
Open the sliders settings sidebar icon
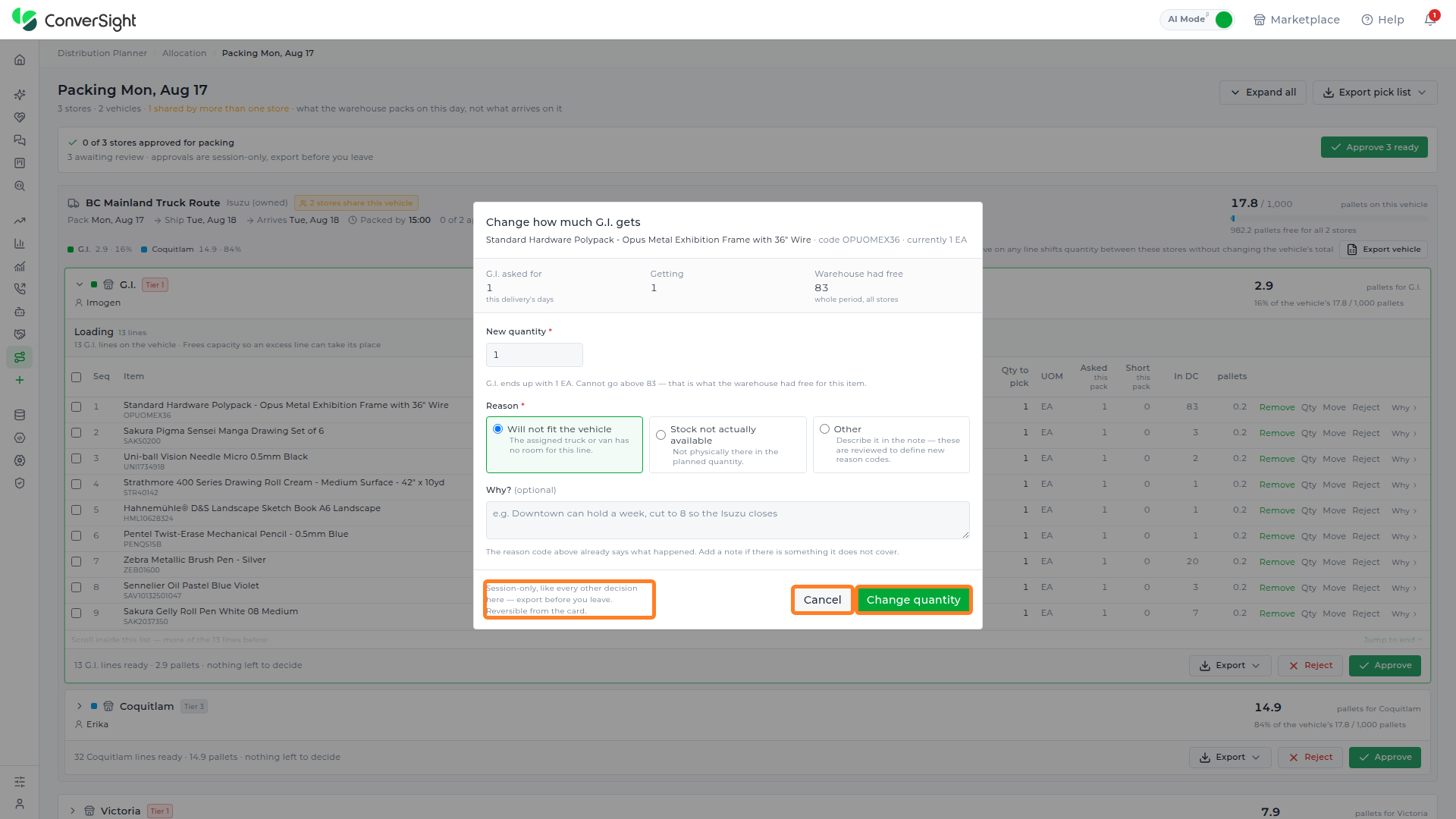coord(20,782)
